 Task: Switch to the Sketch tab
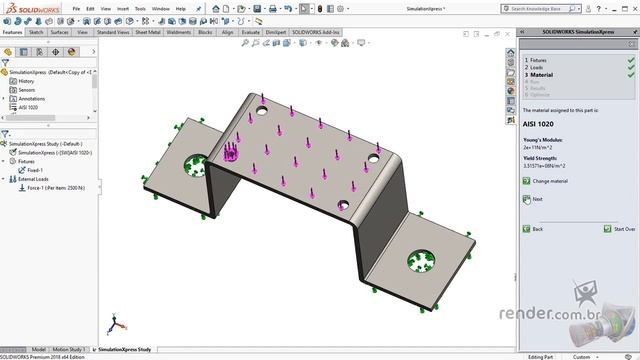[36, 32]
